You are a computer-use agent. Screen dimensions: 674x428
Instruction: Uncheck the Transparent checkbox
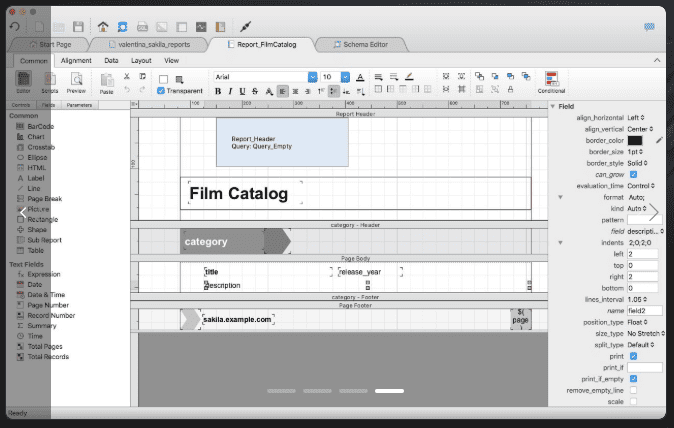click(161, 91)
